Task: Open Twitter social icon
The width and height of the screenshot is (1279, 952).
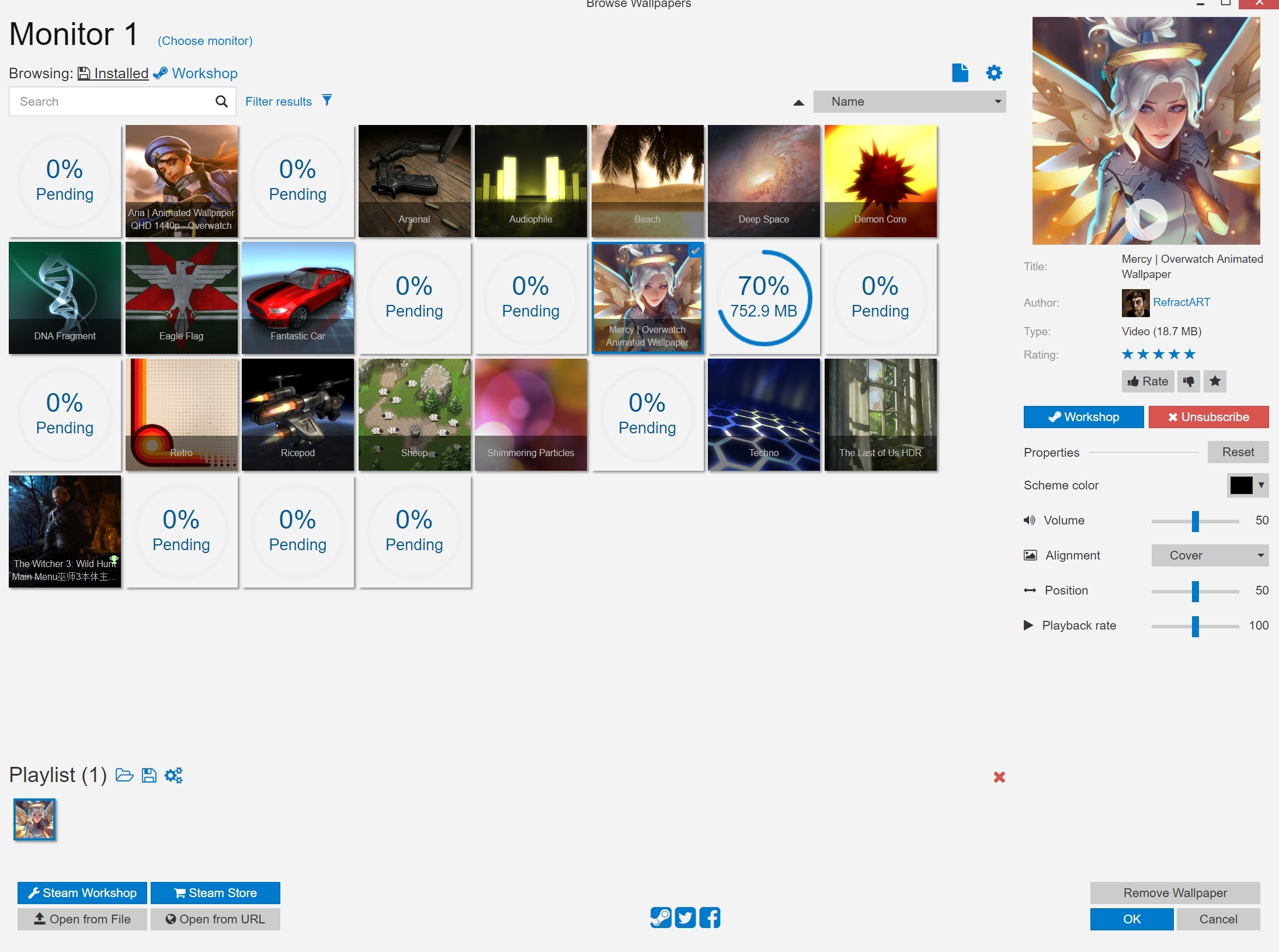Action: [x=685, y=918]
